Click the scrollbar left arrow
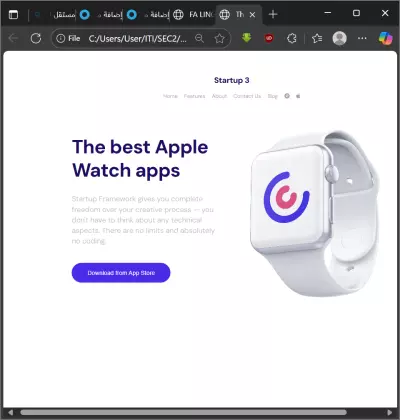The height and width of the screenshot is (420, 400). coord(10,413)
